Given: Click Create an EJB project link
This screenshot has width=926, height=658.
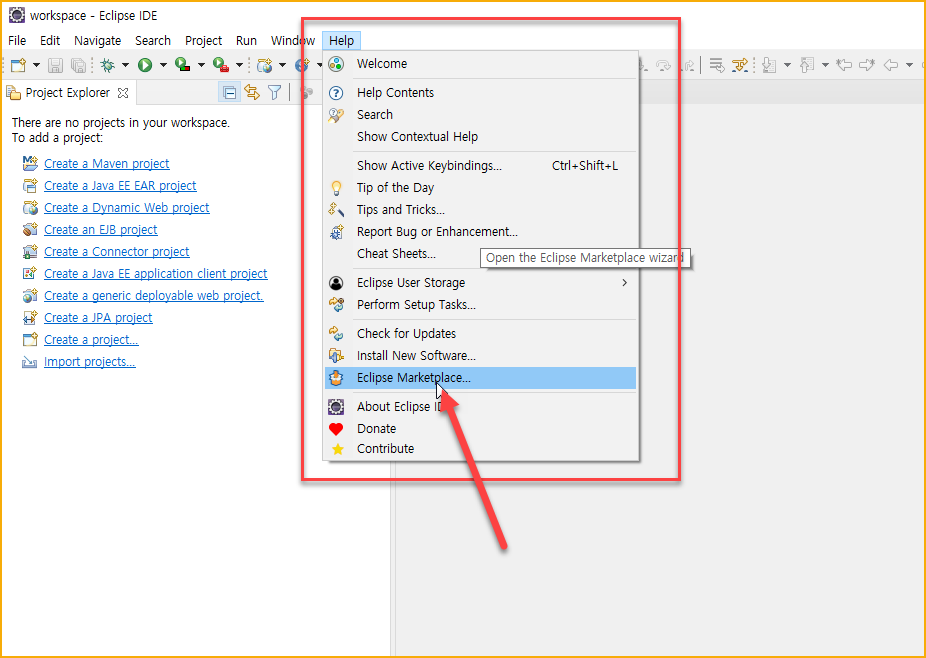Looking at the screenshot, I should pos(100,229).
